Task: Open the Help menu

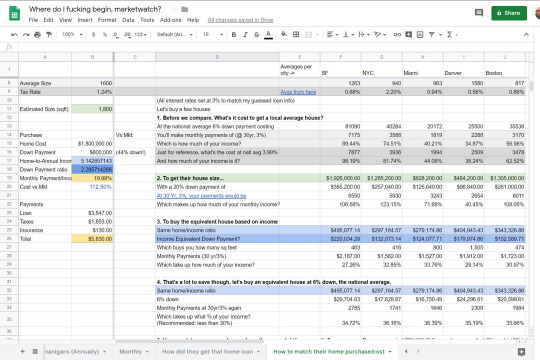Action: tap(193, 20)
